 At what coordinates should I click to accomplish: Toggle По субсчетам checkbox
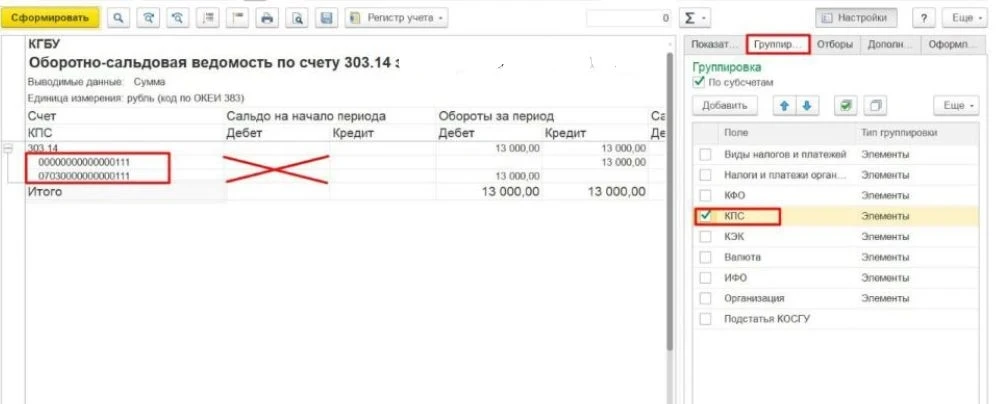point(698,82)
